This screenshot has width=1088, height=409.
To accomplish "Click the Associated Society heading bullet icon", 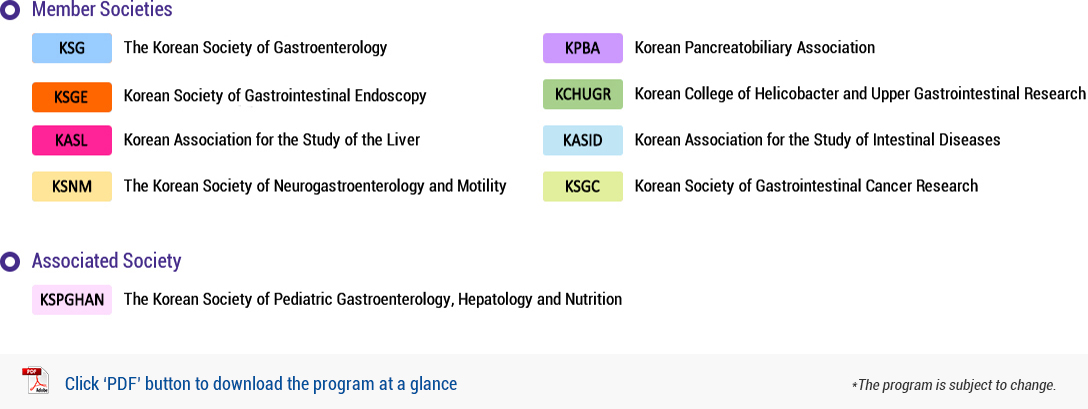I will pyautogui.click(x=11, y=261).
